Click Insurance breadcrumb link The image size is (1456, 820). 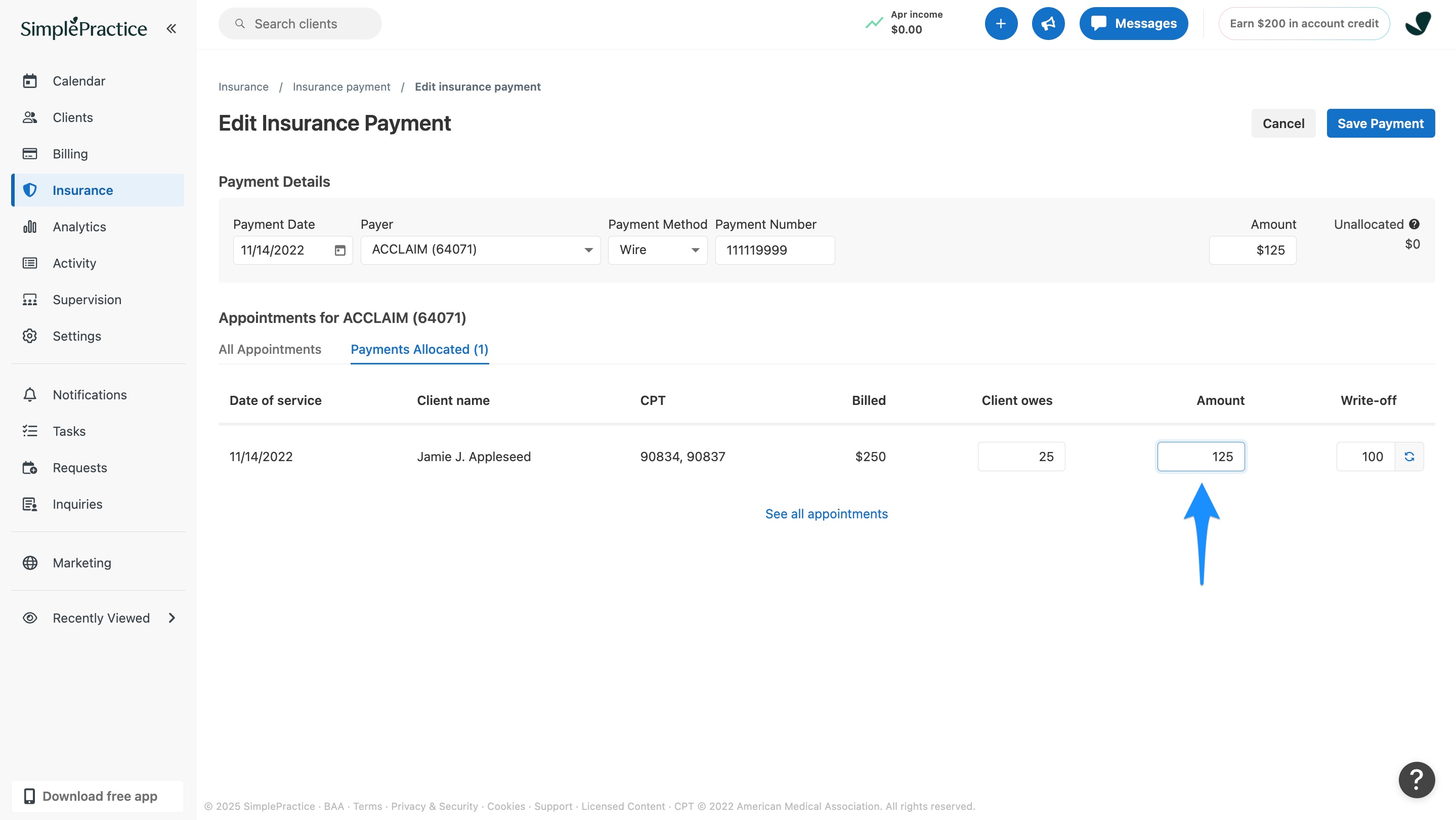tap(243, 87)
